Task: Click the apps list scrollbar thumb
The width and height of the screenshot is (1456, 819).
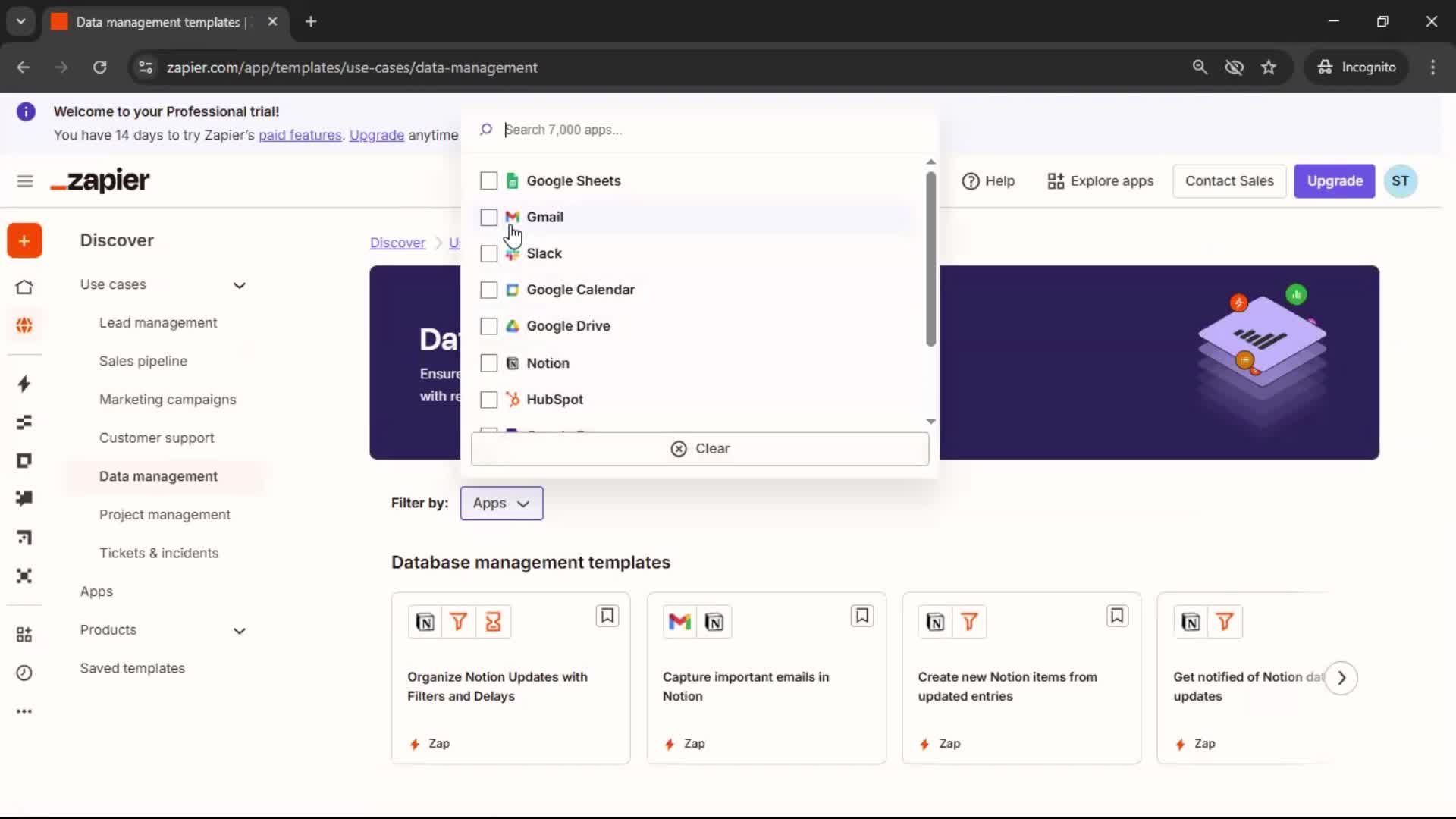Action: pyautogui.click(x=930, y=259)
